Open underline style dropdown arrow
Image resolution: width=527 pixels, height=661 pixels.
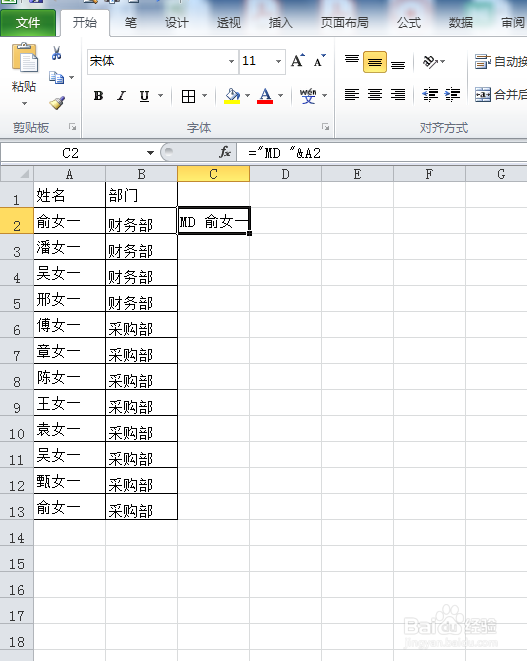tap(161, 96)
